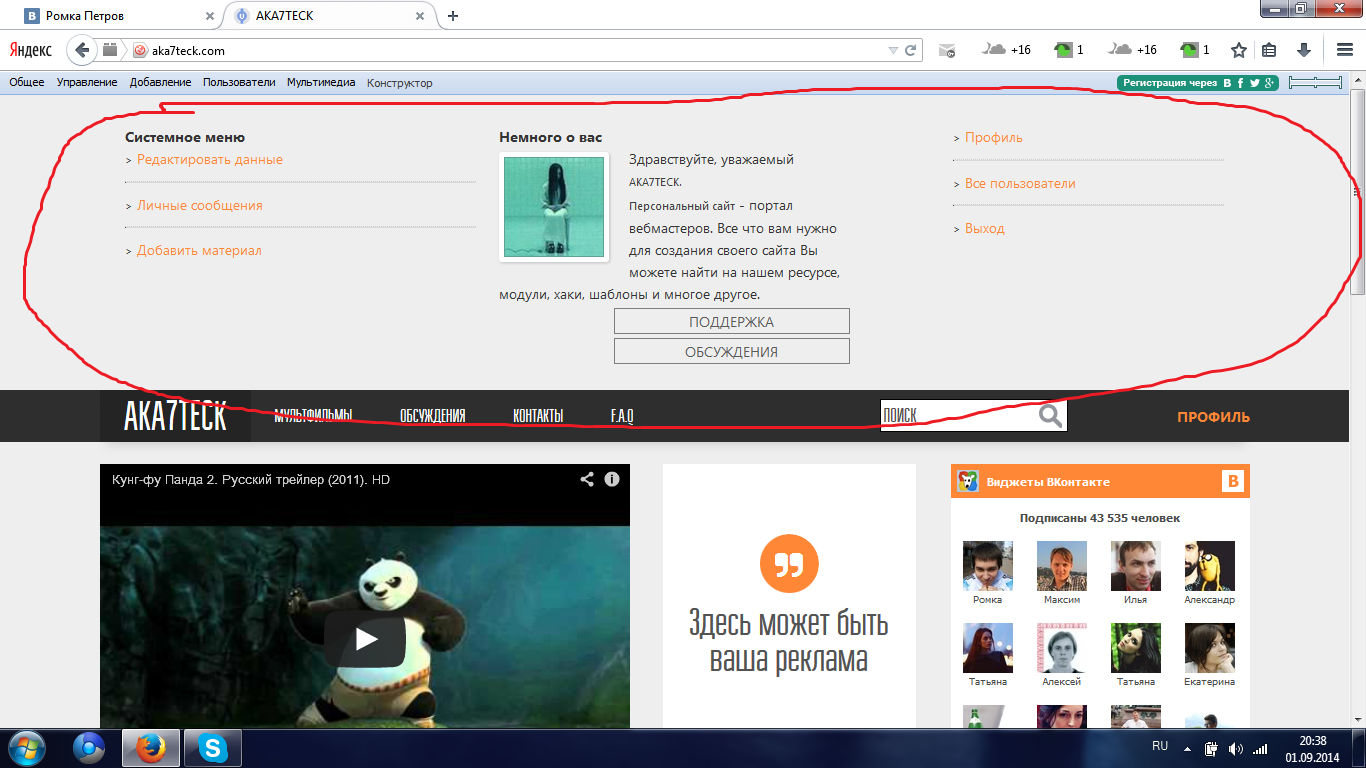The height and width of the screenshot is (768, 1366).
Task: Switch to the Ромка Петров tab
Action: click(118, 16)
